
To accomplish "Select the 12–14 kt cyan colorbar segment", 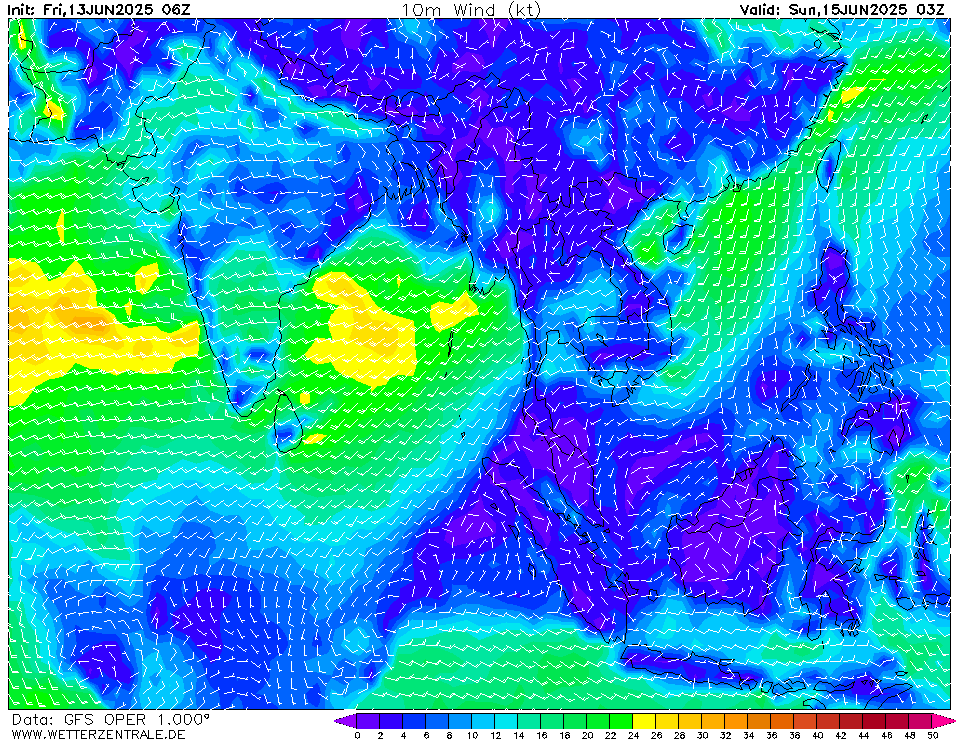I will click(x=506, y=721).
